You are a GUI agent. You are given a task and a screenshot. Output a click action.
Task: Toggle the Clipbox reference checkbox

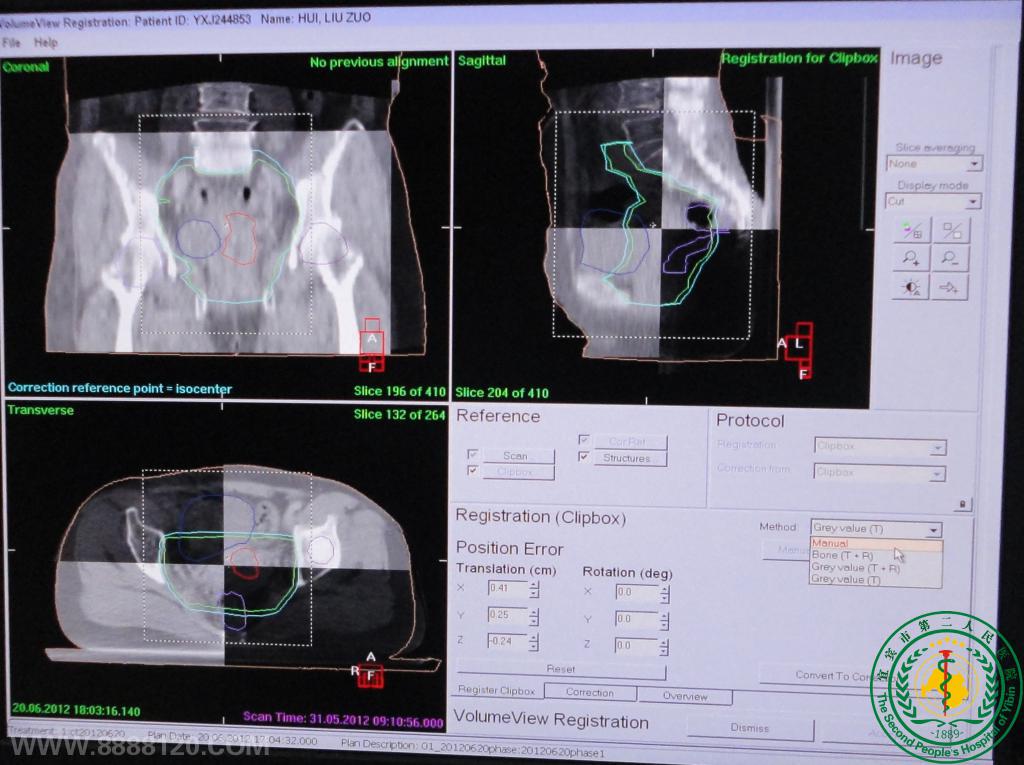pyautogui.click(x=473, y=471)
